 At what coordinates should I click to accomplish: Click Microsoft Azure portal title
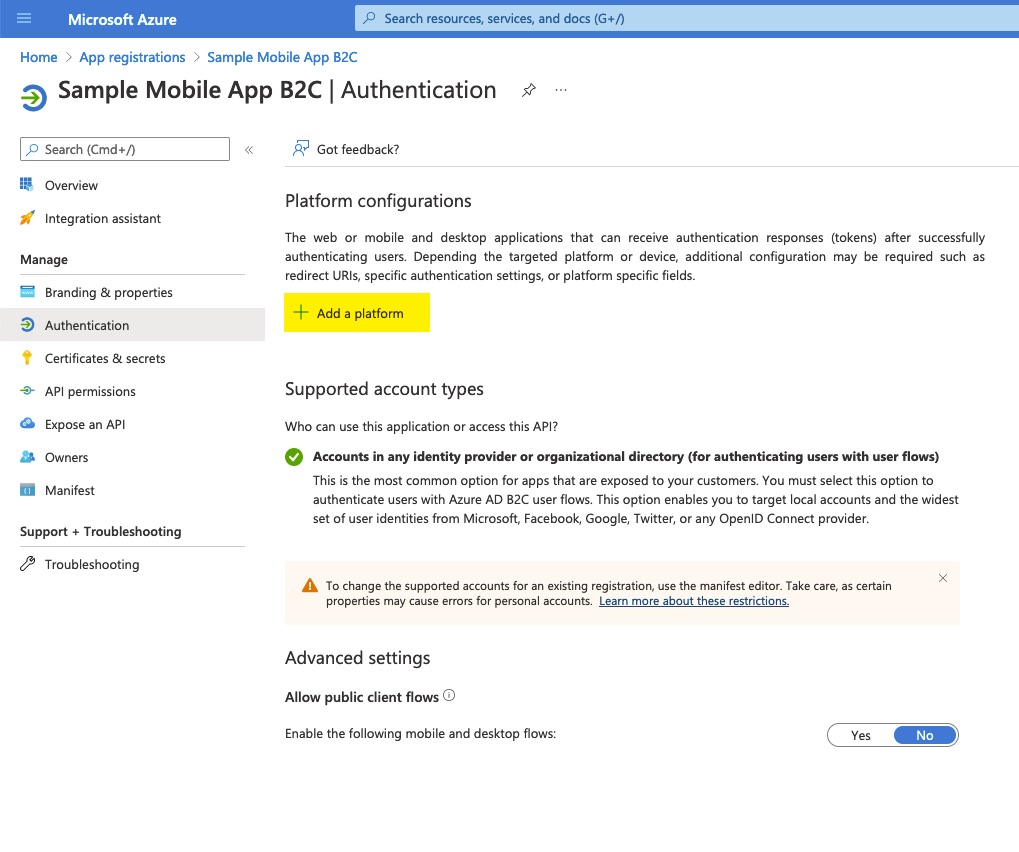click(122, 19)
